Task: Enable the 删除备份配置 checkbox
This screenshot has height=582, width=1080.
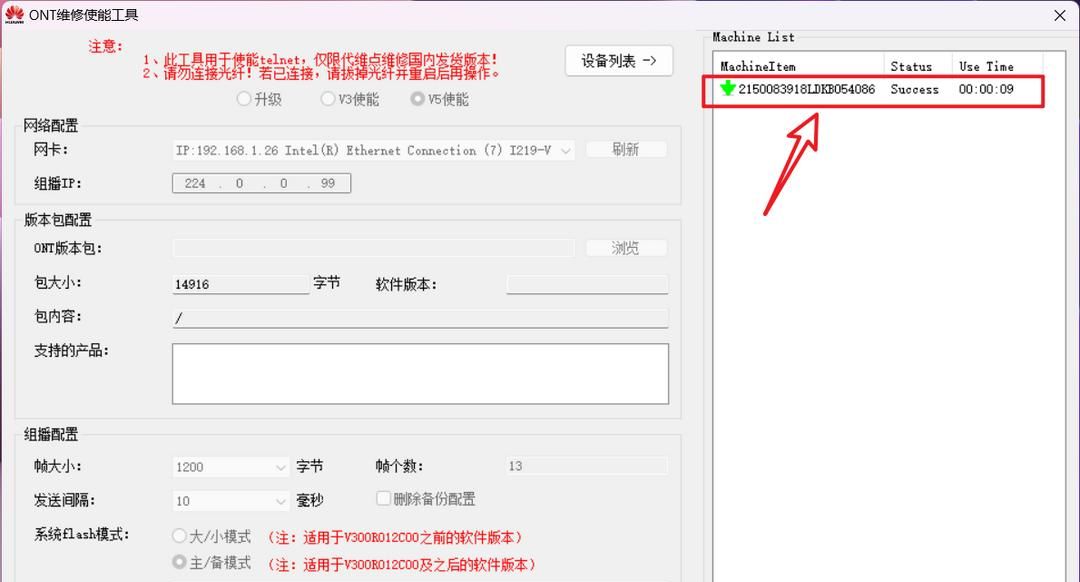Action: pos(383,498)
